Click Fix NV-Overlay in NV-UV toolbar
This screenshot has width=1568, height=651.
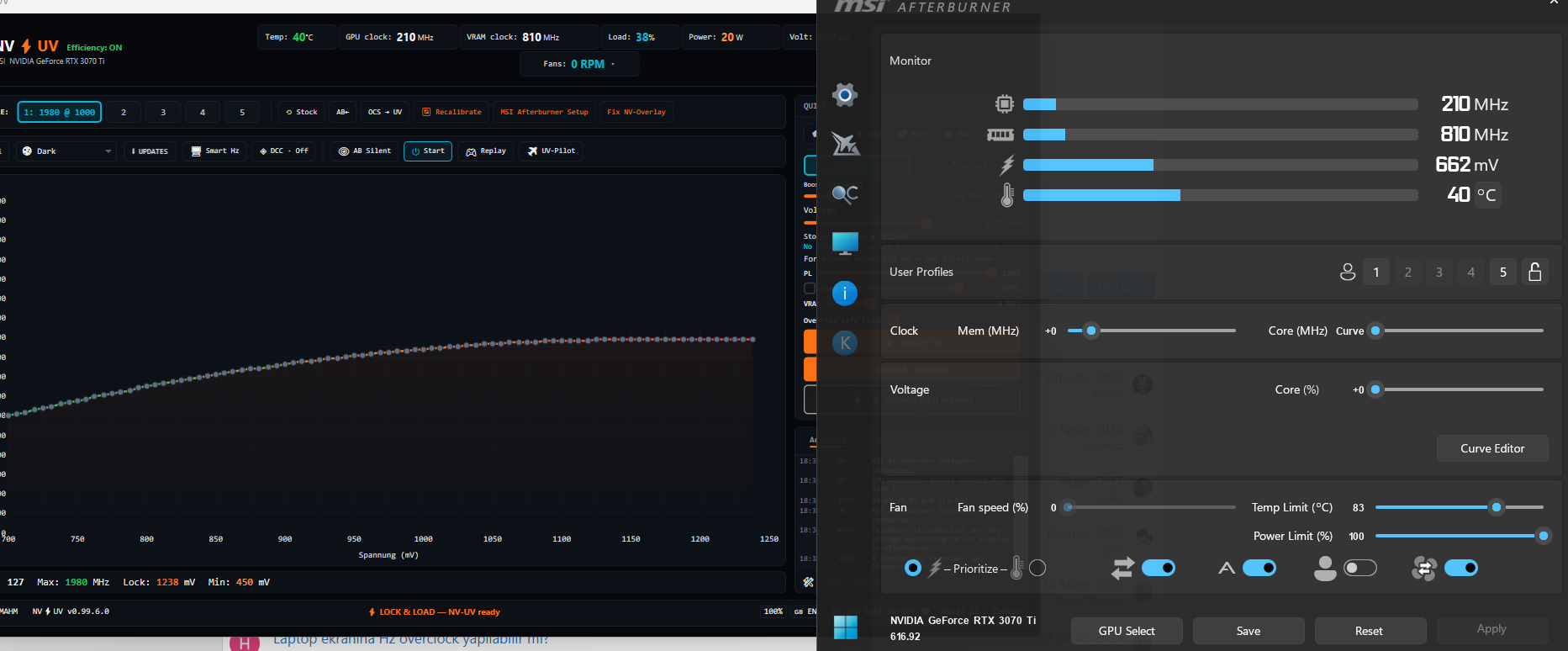click(636, 112)
